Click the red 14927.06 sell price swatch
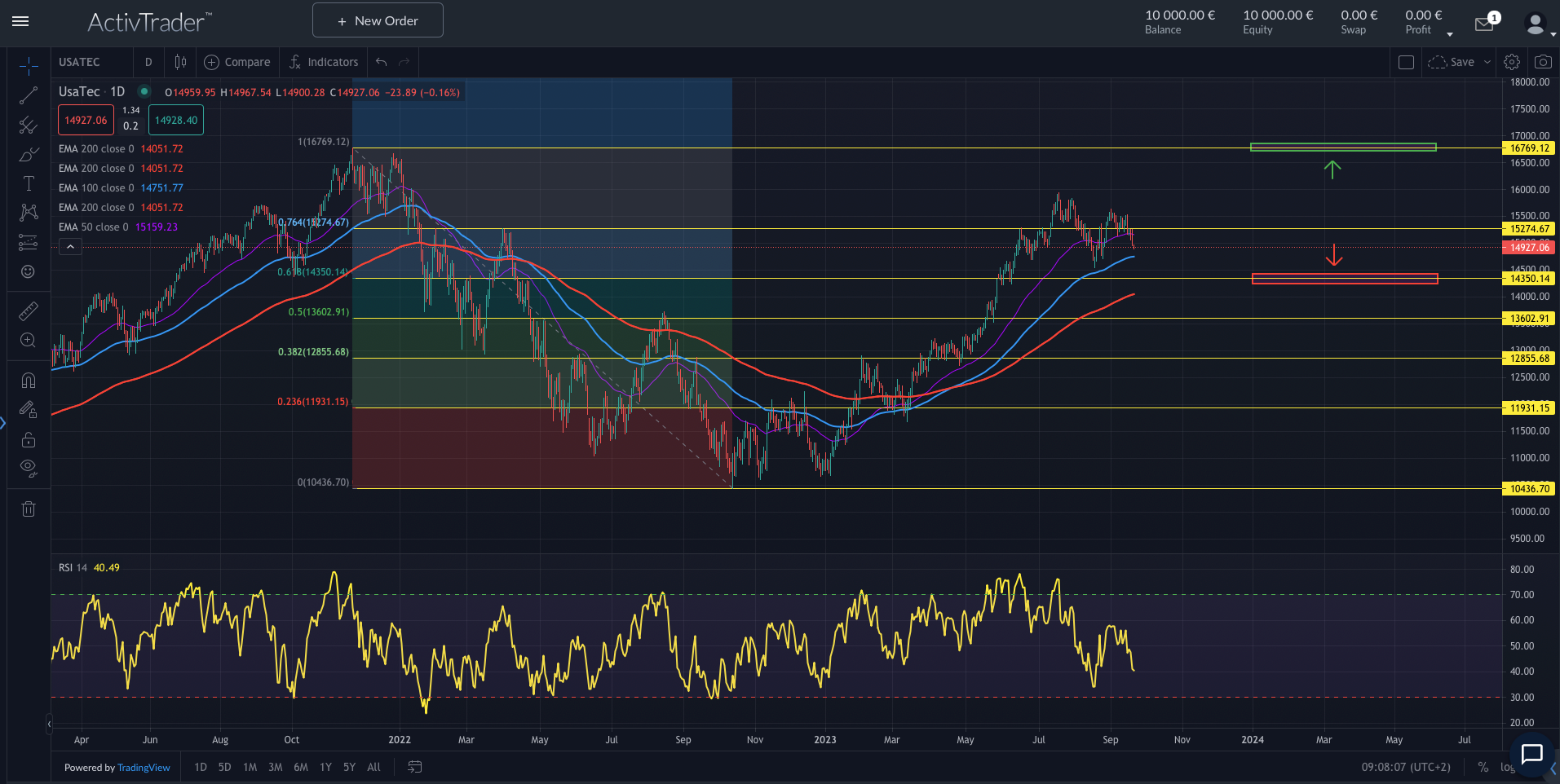The height and width of the screenshot is (784, 1560). (85, 120)
